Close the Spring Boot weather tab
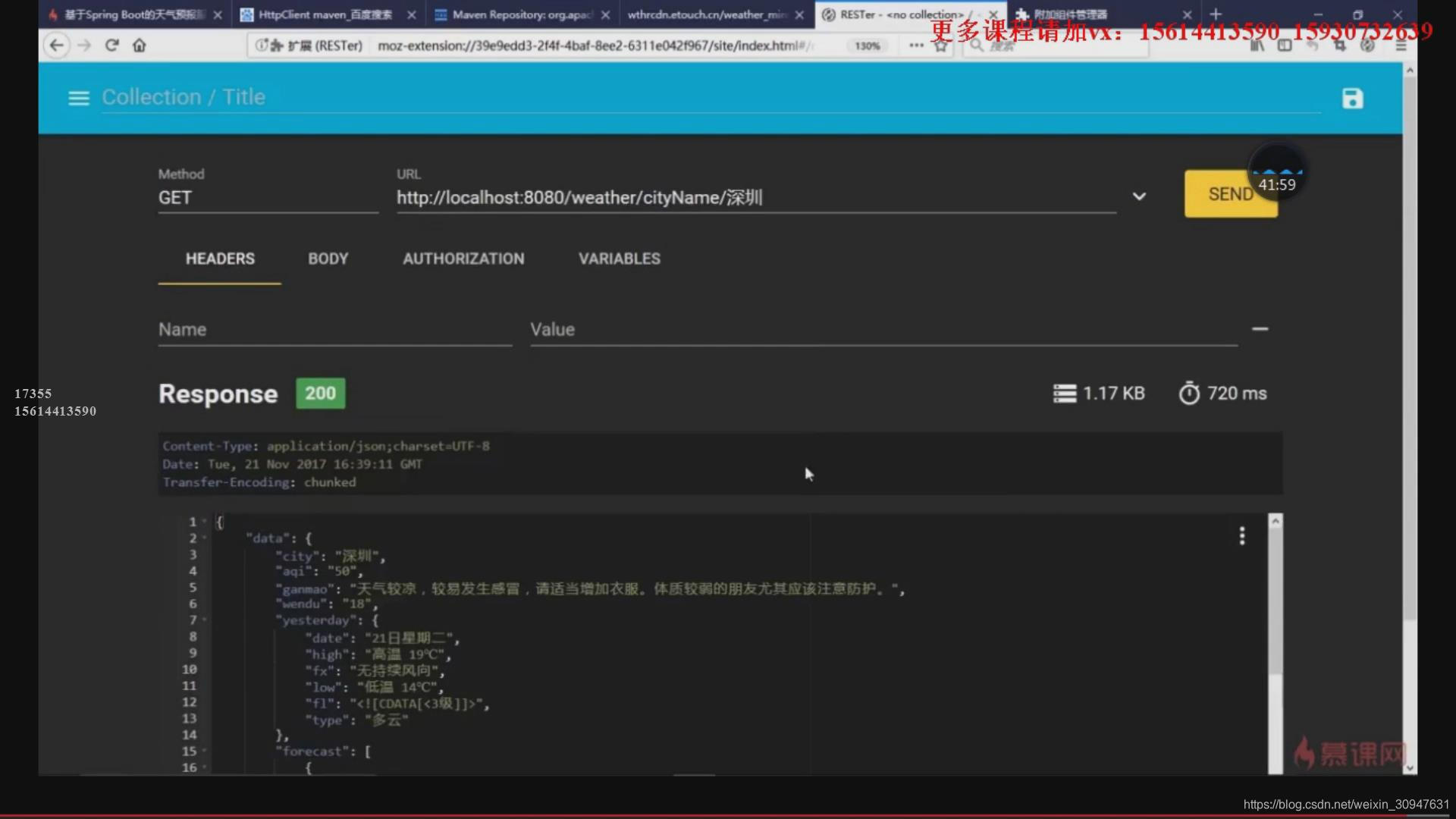Screen dimensions: 1456x819 click(218, 14)
